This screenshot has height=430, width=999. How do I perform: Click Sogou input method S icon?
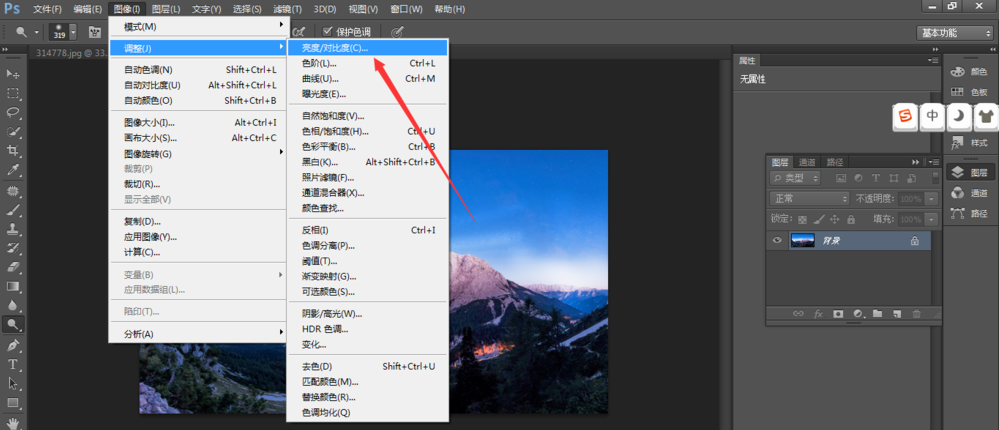coord(905,116)
